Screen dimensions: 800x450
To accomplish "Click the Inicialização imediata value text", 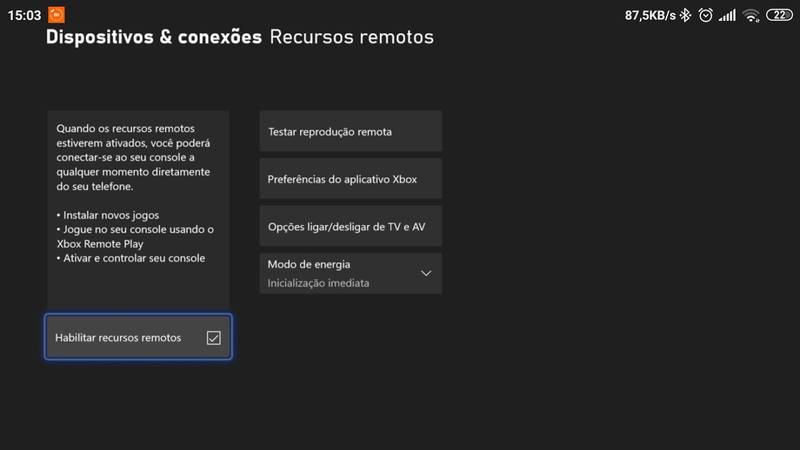I will (318, 283).
